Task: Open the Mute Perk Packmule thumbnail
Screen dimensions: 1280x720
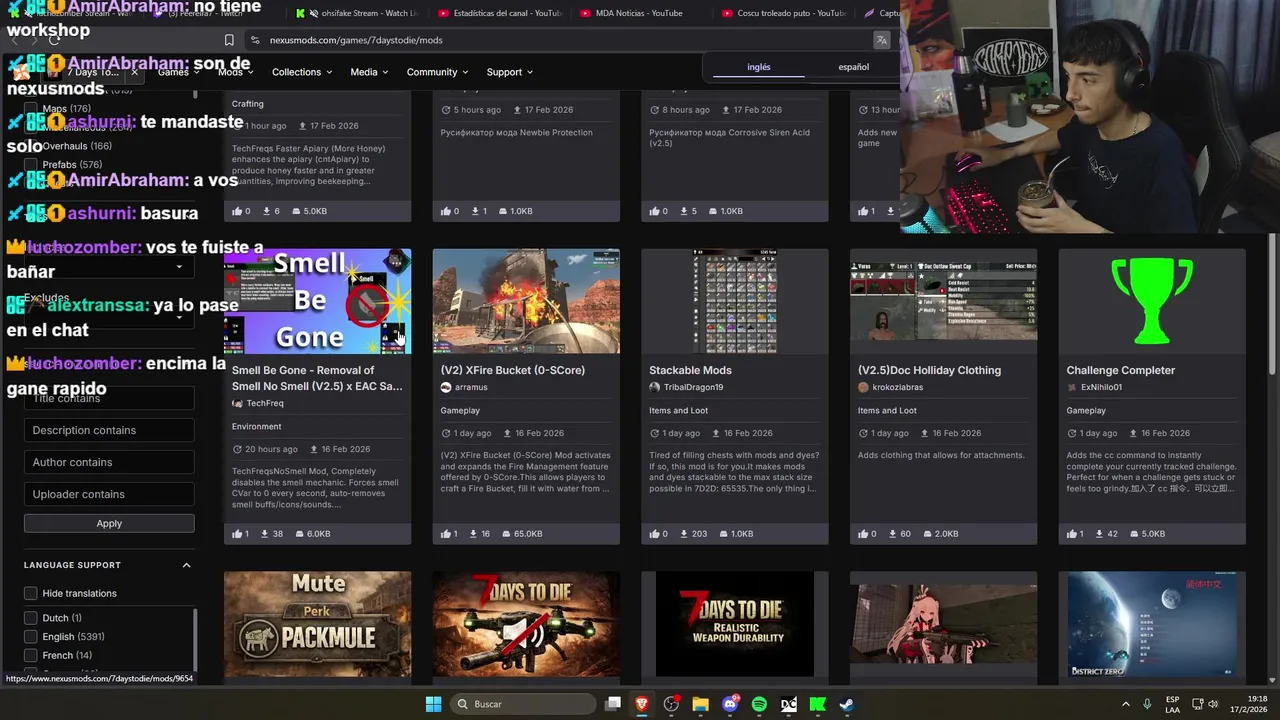Action: click(x=317, y=624)
